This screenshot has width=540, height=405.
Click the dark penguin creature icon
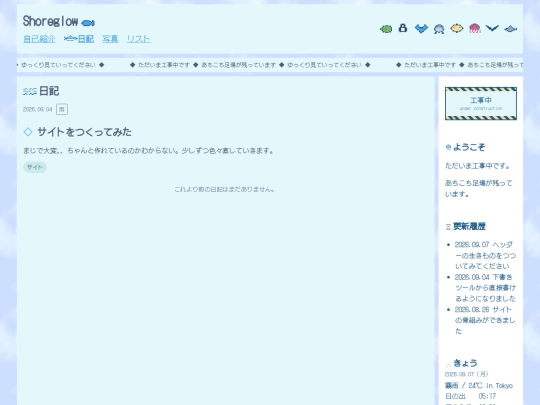click(x=403, y=28)
